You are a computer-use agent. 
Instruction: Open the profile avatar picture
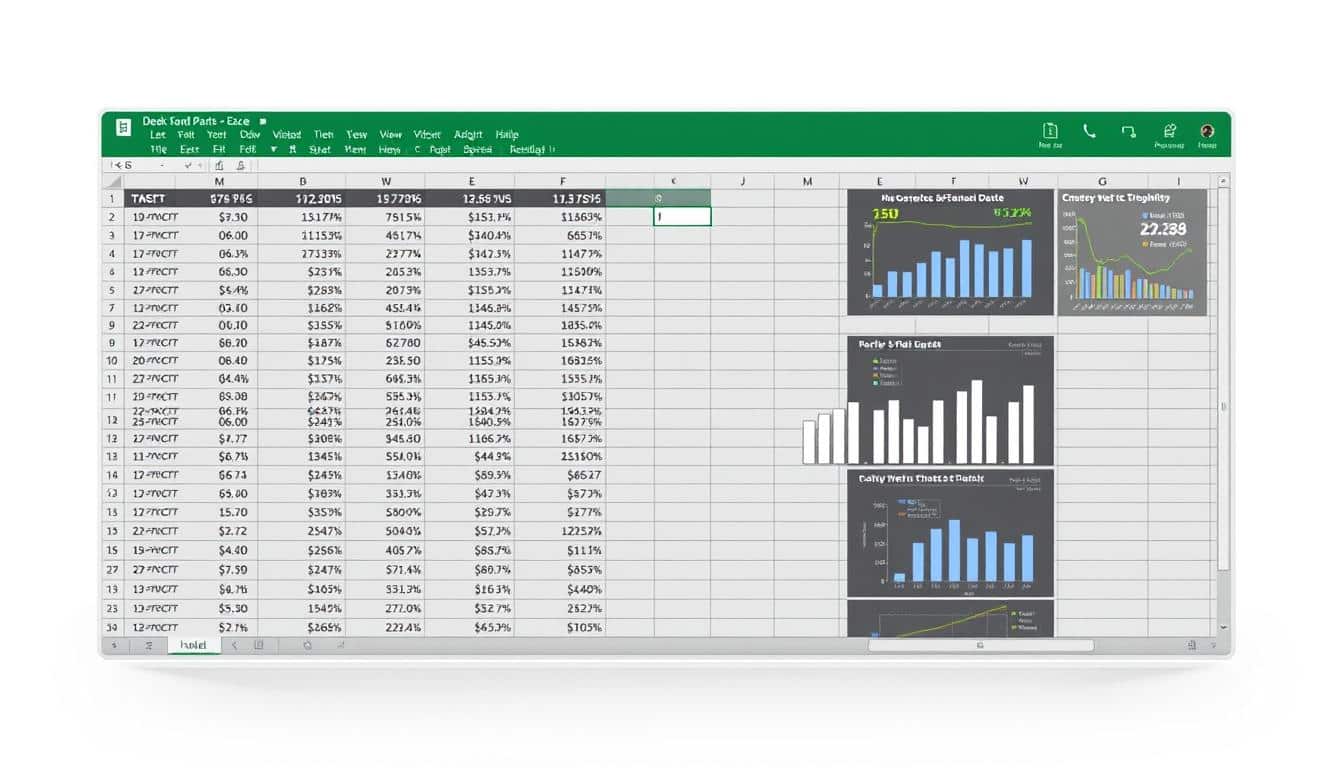point(1207,130)
